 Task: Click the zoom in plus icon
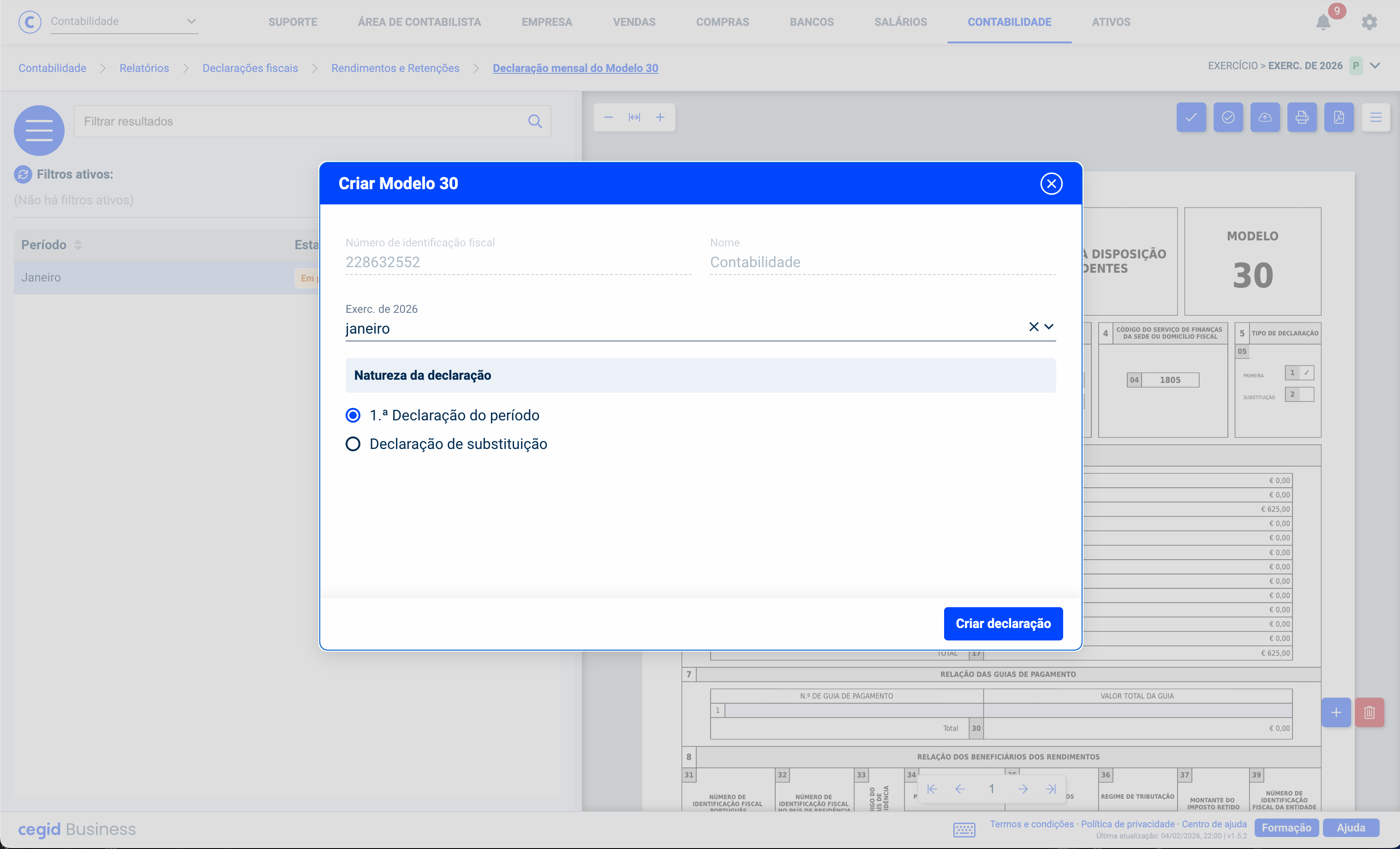click(x=660, y=118)
